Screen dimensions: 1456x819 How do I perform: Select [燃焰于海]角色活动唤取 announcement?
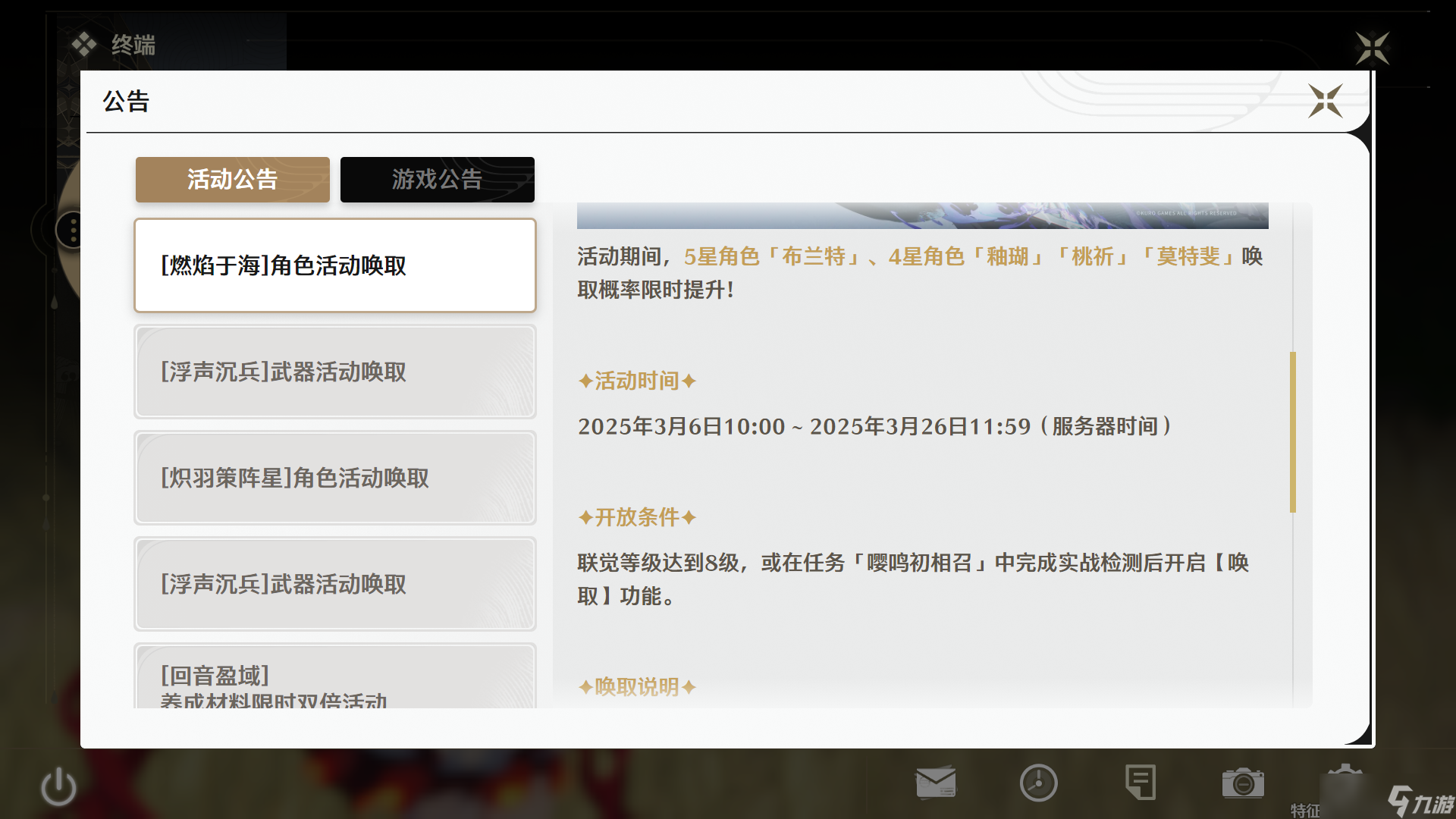coord(334,265)
